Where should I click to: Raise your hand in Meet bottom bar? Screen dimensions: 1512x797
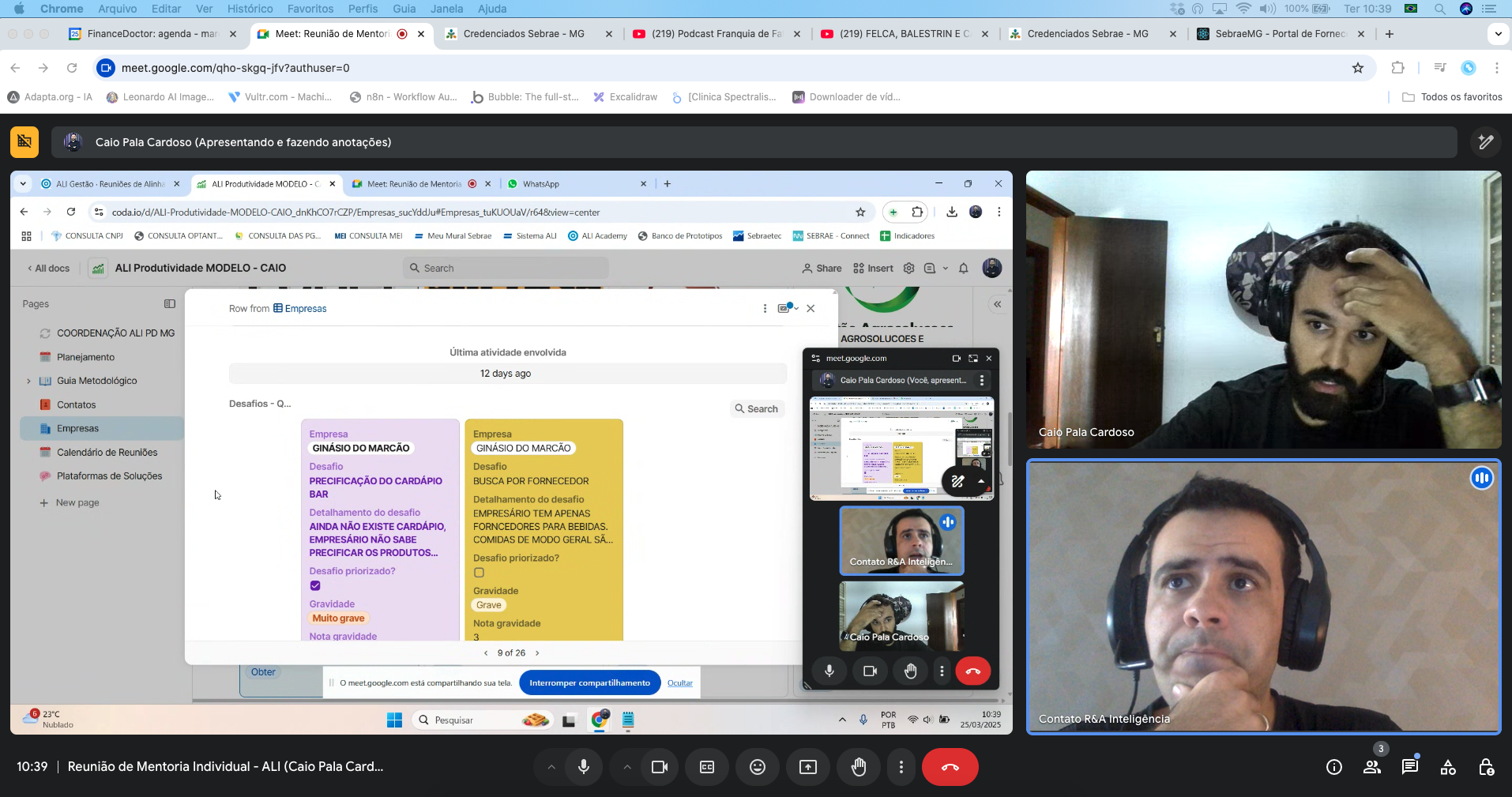(859, 767)
